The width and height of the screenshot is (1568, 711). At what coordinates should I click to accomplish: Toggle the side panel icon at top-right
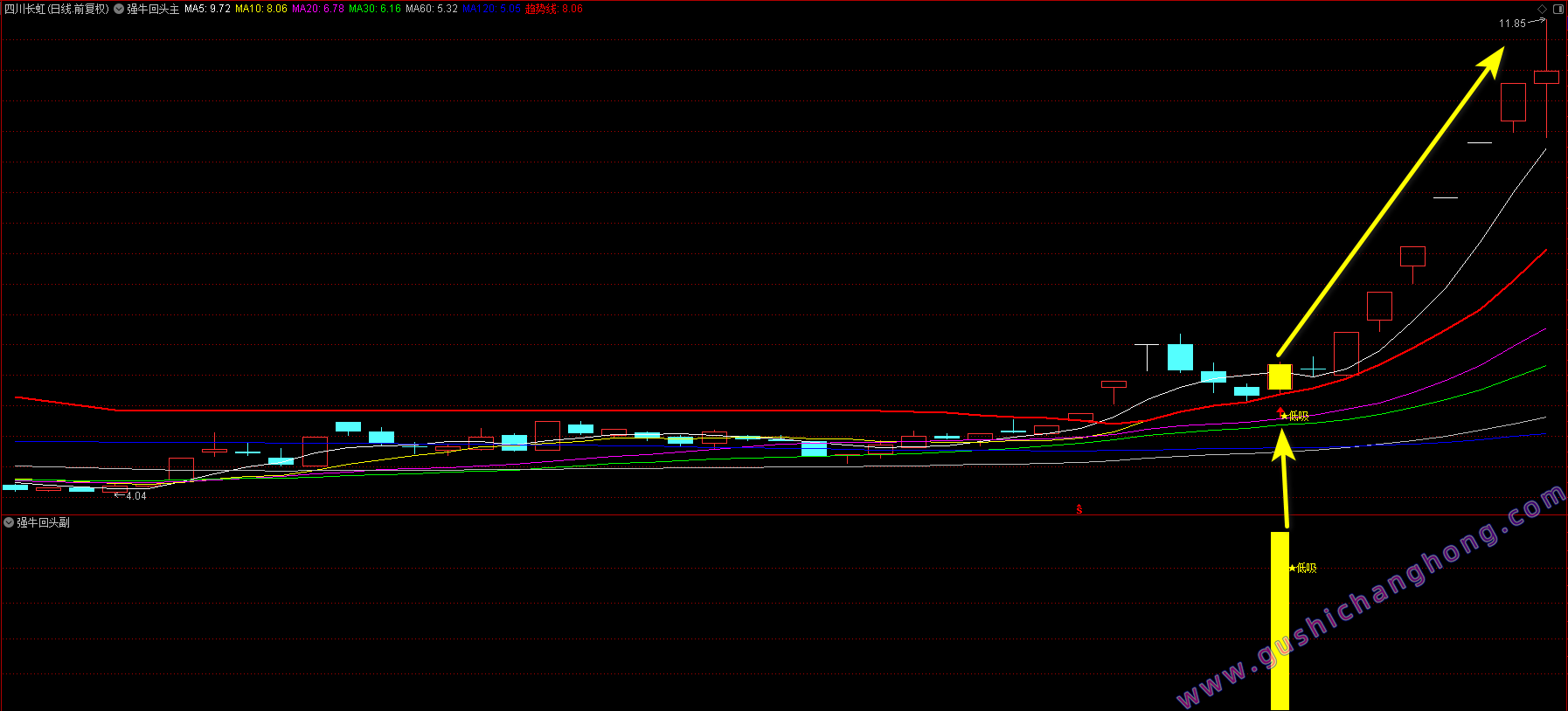(1558, 9)
